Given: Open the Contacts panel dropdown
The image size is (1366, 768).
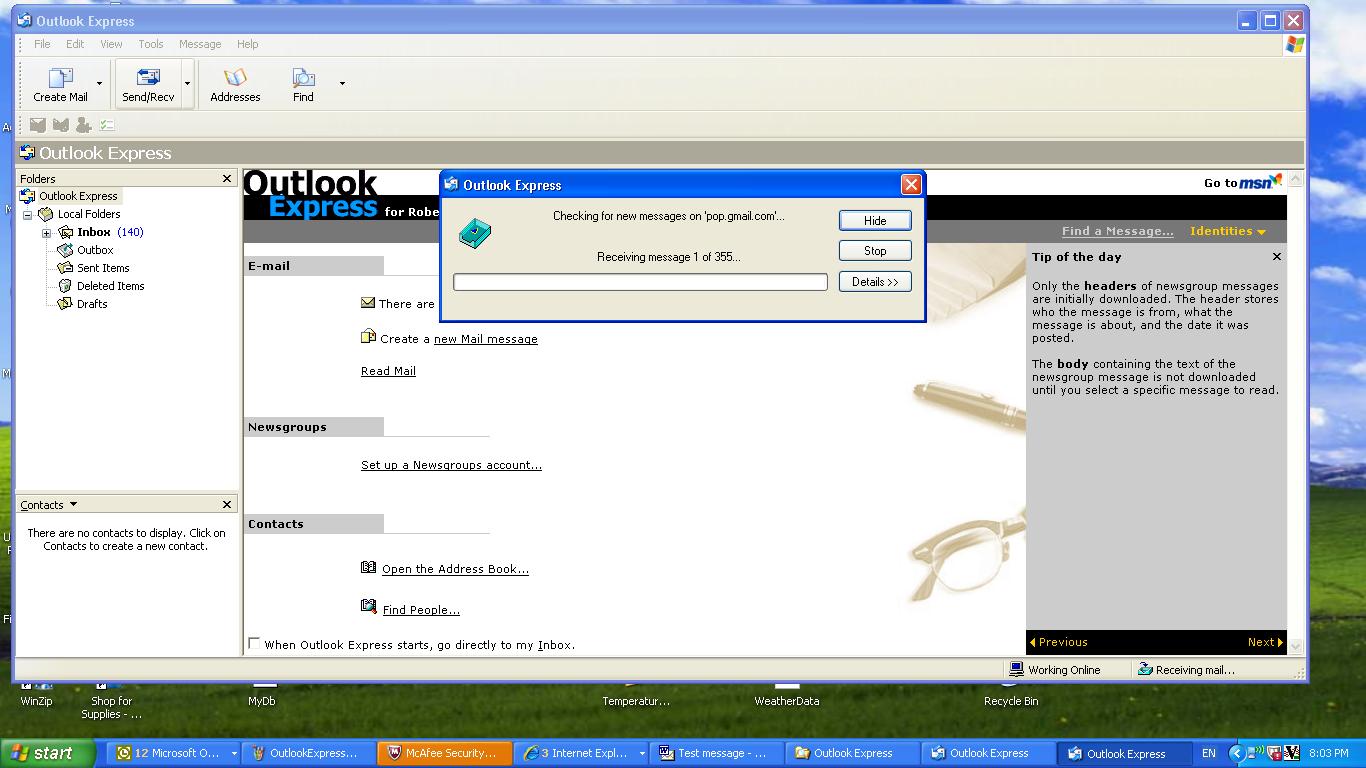Looking at the screenshot, I should (x=73, y=505).
